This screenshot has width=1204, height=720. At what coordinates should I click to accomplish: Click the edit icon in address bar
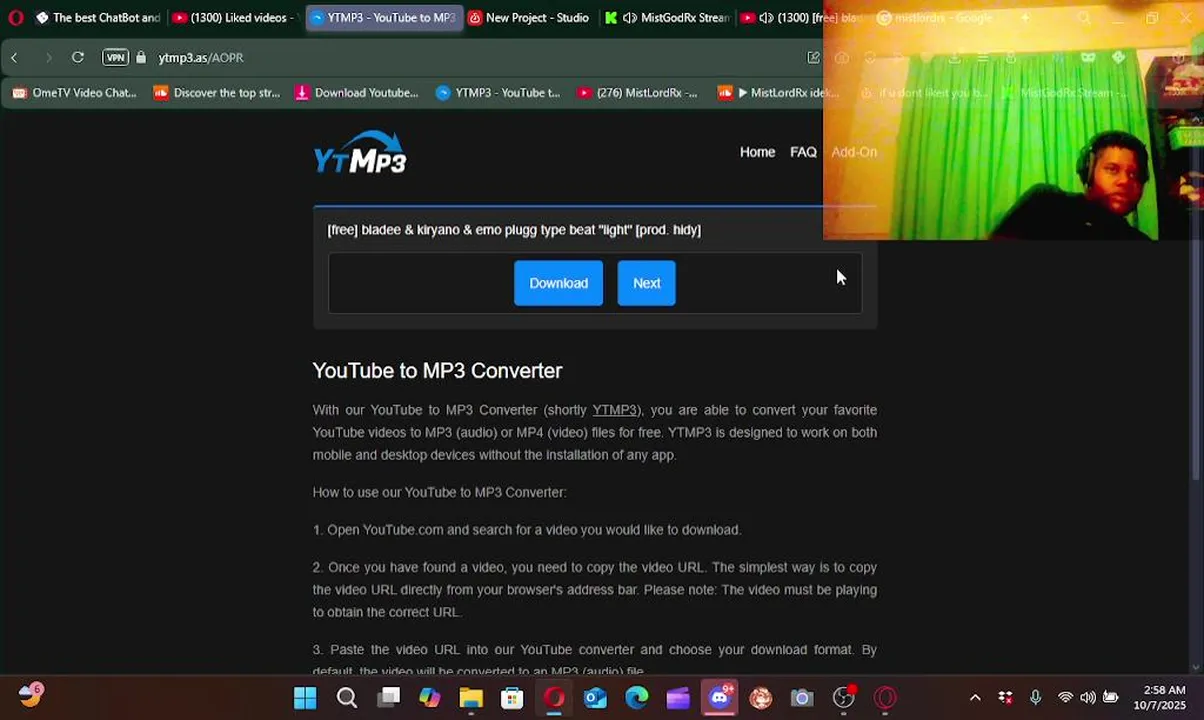(813, 57)
